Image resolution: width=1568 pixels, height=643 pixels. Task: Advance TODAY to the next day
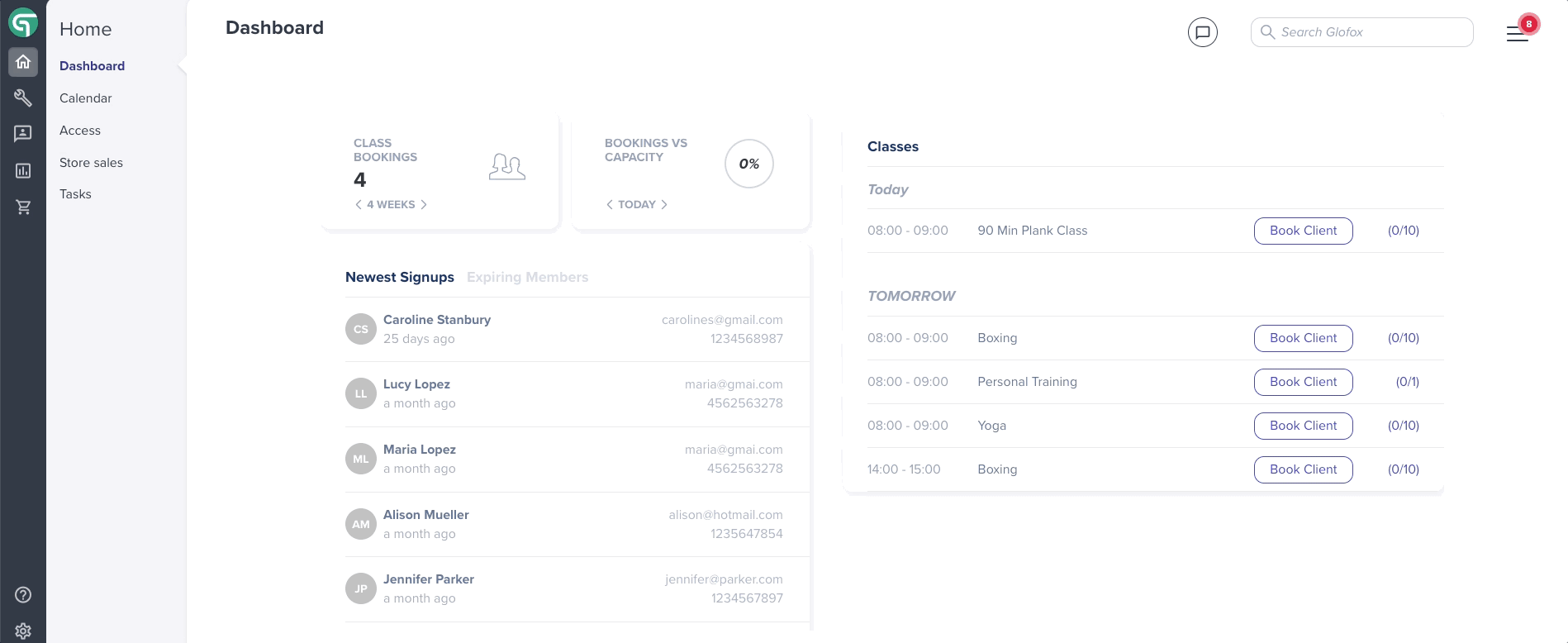point(664,204)
